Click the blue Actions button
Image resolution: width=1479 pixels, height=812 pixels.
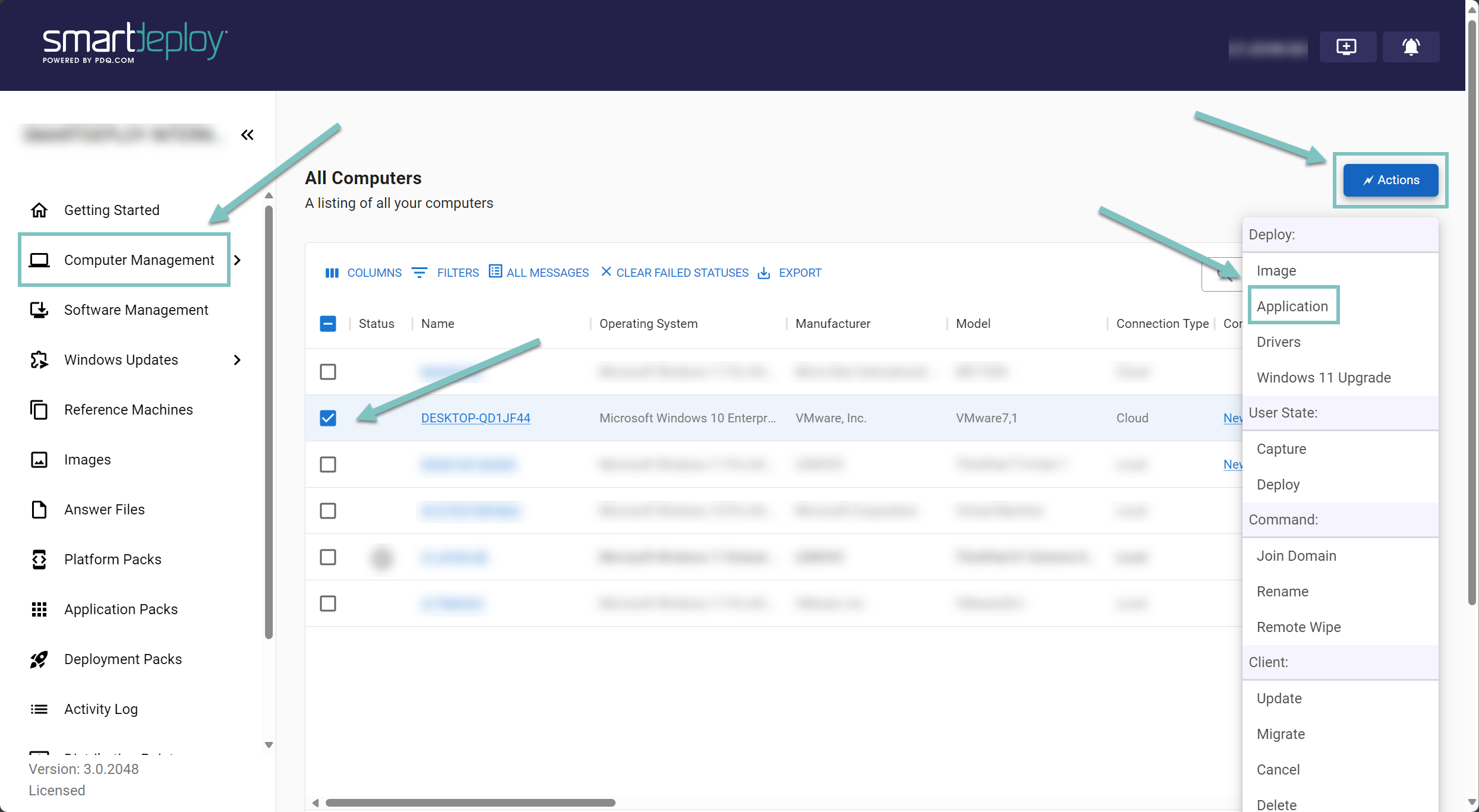coord(1390,180)
